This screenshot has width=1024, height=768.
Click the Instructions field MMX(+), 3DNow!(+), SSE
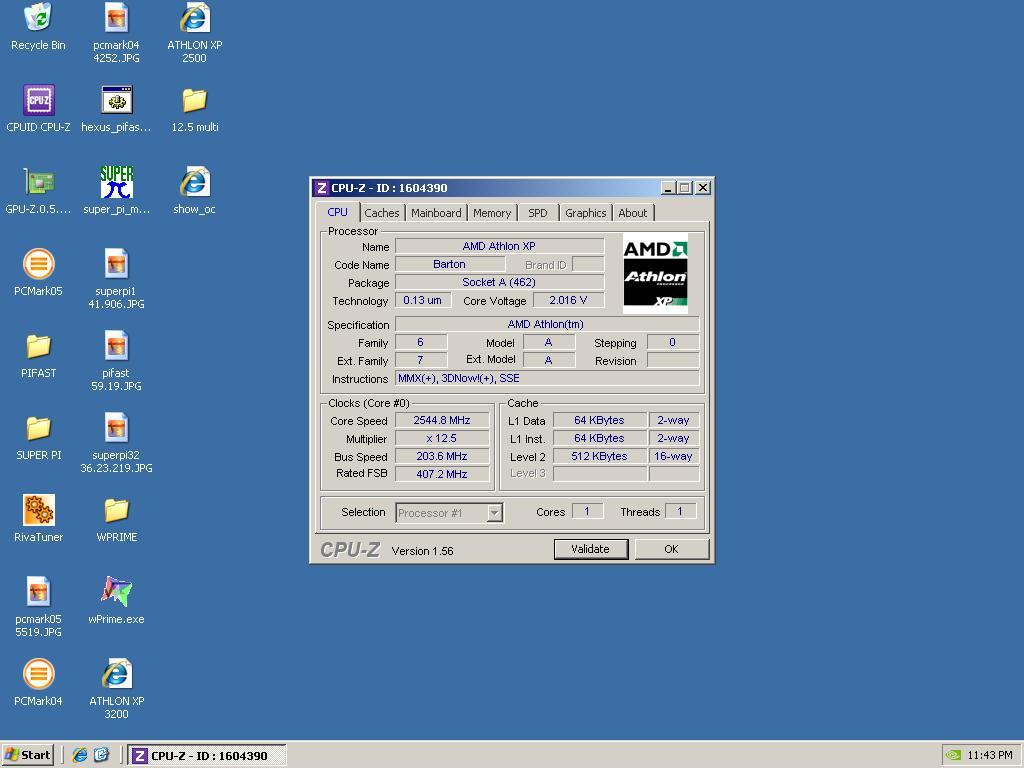click(547, 379)
